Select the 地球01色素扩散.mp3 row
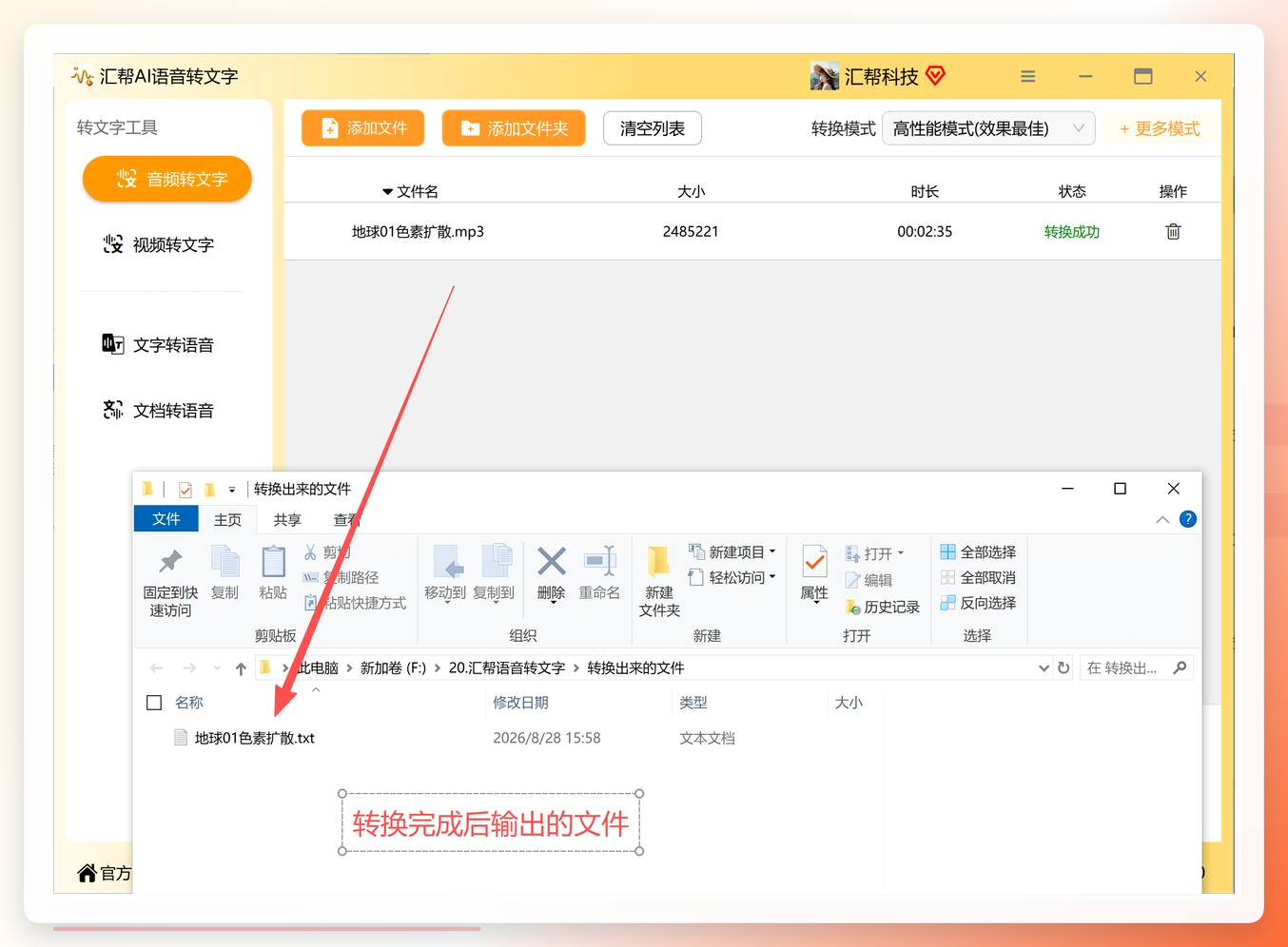The height and width of the screenshot is (947, 1288). 751,231
